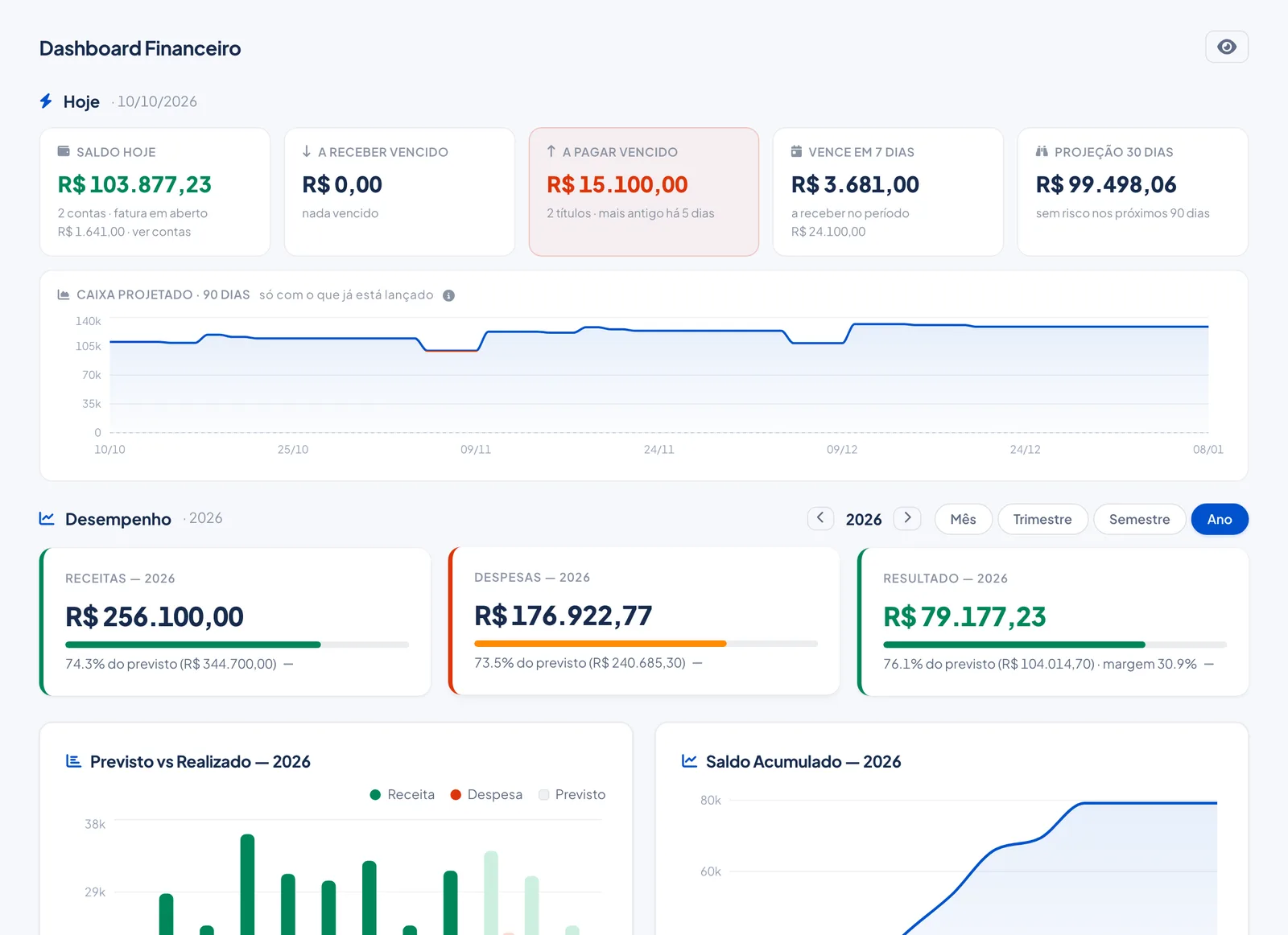Click the tallest green bar in Previsto vs Realizado
This screenshot has width=1288, height=935.
pos(247,884)
